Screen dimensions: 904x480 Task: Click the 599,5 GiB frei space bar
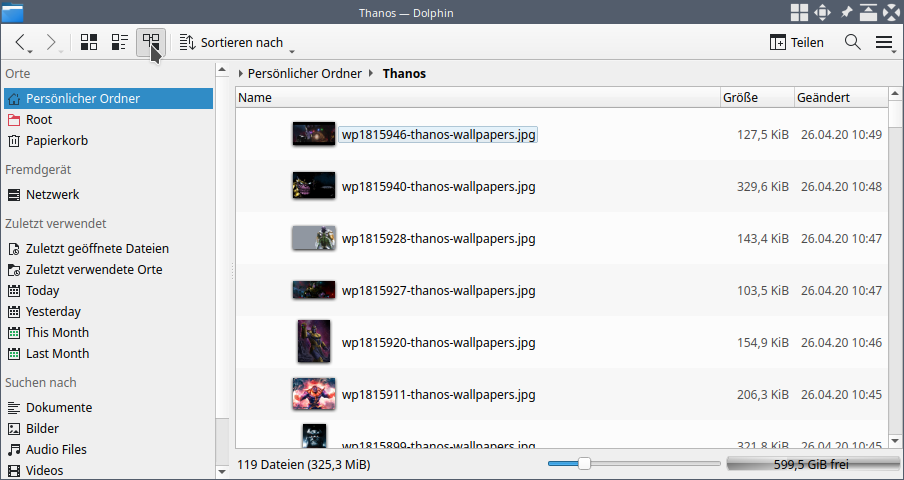pyautogui.click(x=813, y=464)
